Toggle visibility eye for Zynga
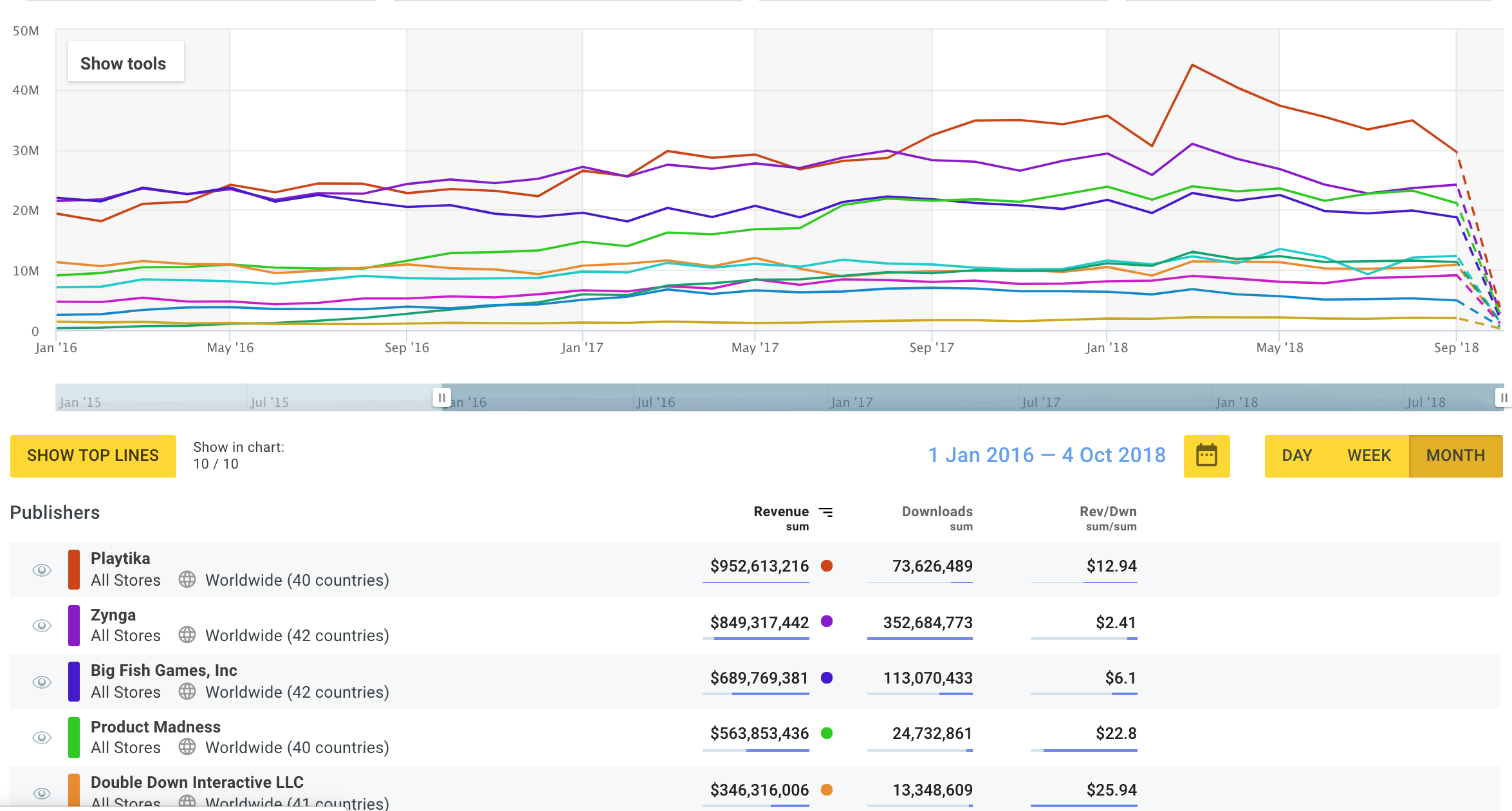Viewport: 1512px width, 811px height. (42, 626)
